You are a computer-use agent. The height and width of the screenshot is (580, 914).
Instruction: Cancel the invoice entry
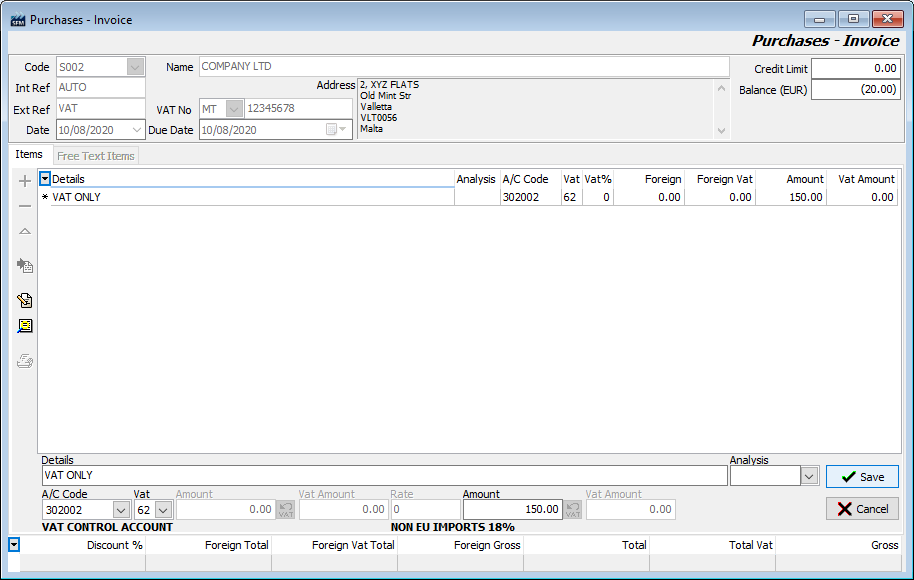pos(862,509)
